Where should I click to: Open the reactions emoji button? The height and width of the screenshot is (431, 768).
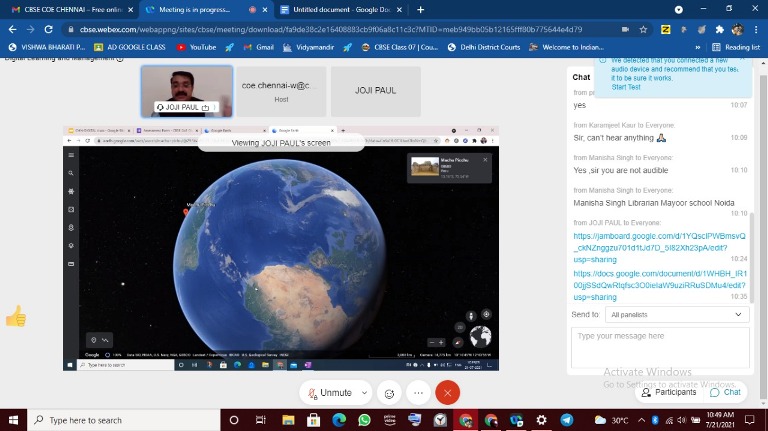tap(390, 393)
